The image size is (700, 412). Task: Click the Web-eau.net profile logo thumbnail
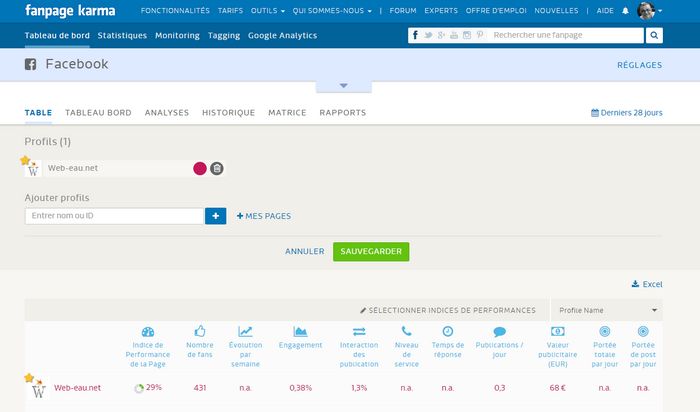click(33, 169)
